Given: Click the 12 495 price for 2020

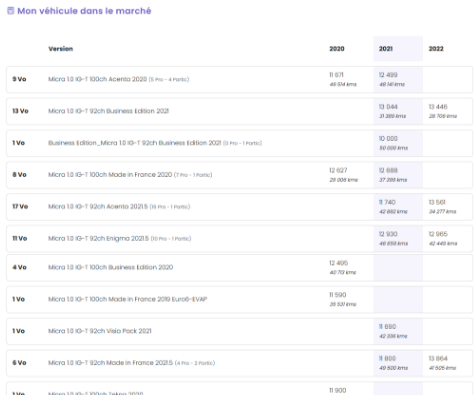Looking at the screenshot, I should [x=338, y=263].
